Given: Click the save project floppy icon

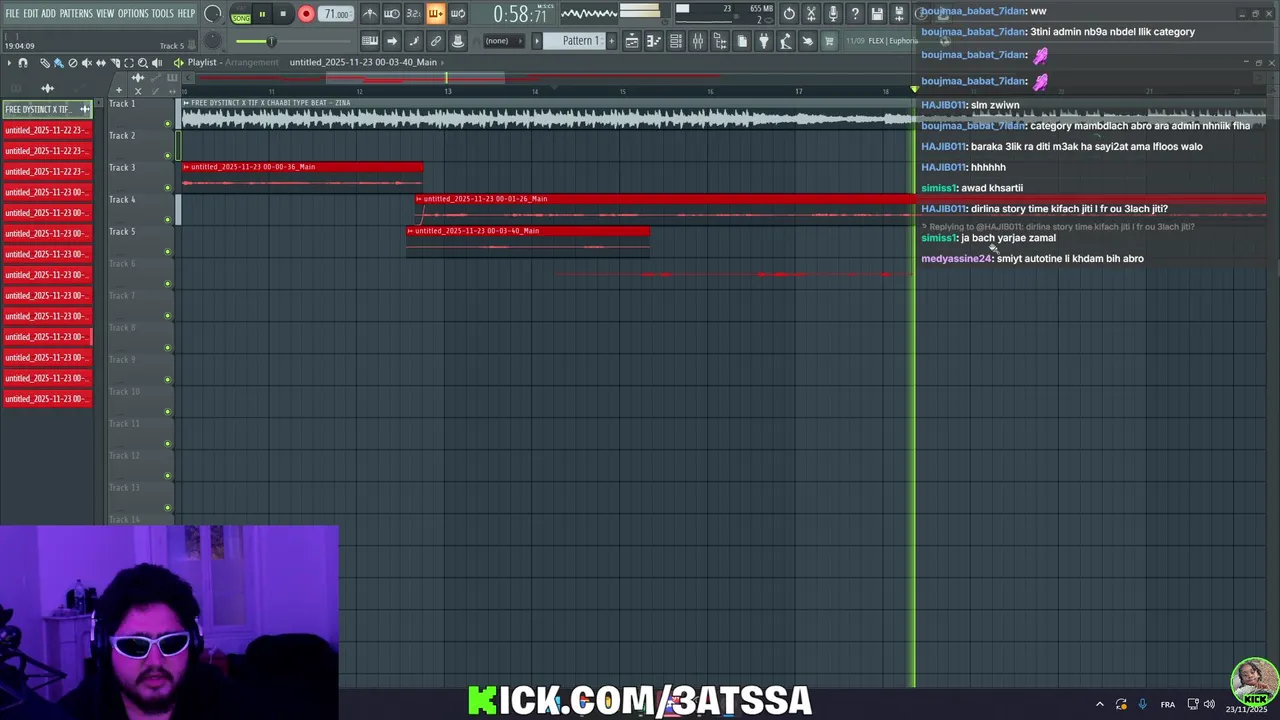Looking at the screenshot, I should 877,14.
